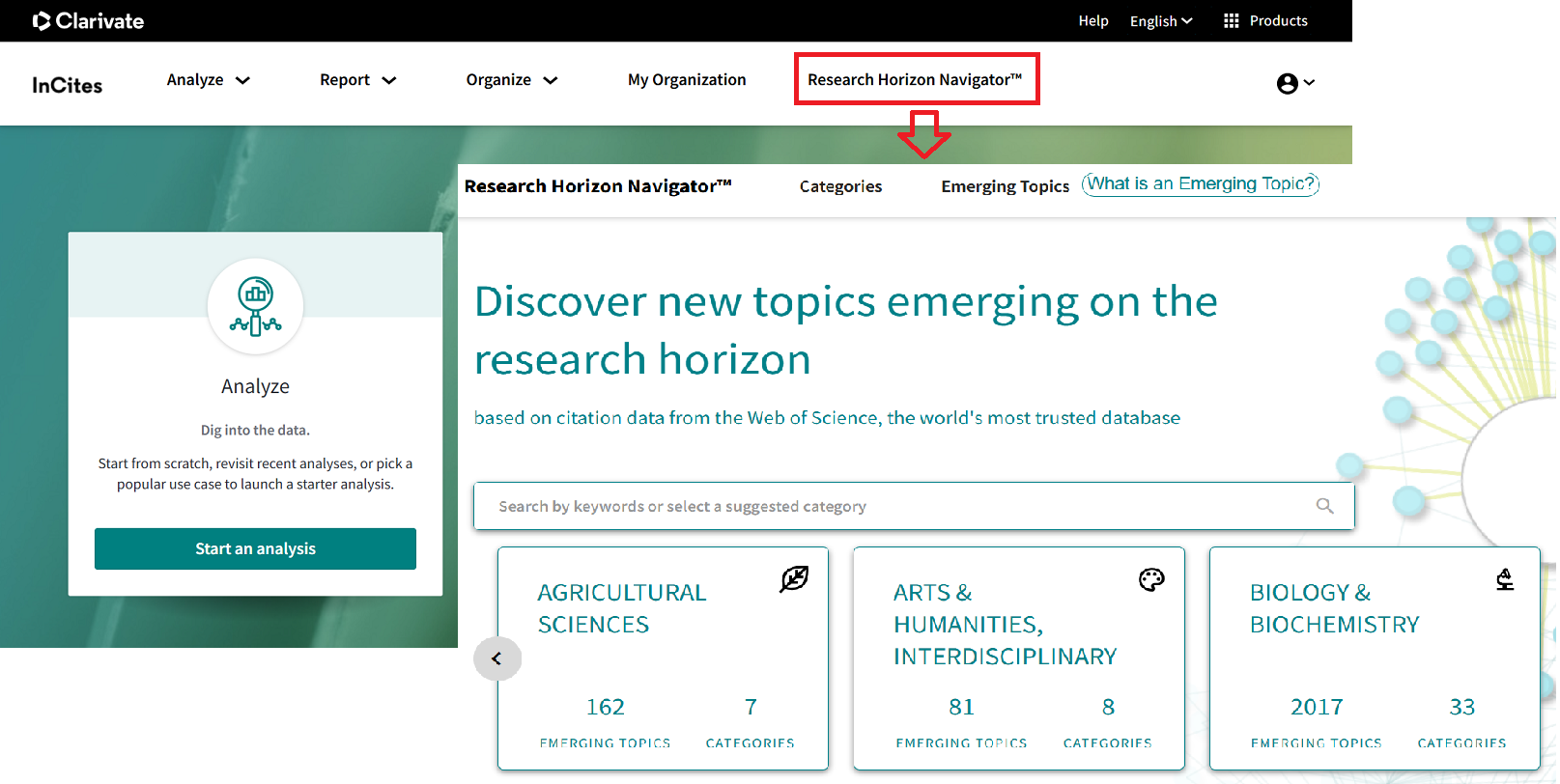Open the Help link
Image resolution: width=1560 pixels, height=784 pixels.
click(1093, 20)
